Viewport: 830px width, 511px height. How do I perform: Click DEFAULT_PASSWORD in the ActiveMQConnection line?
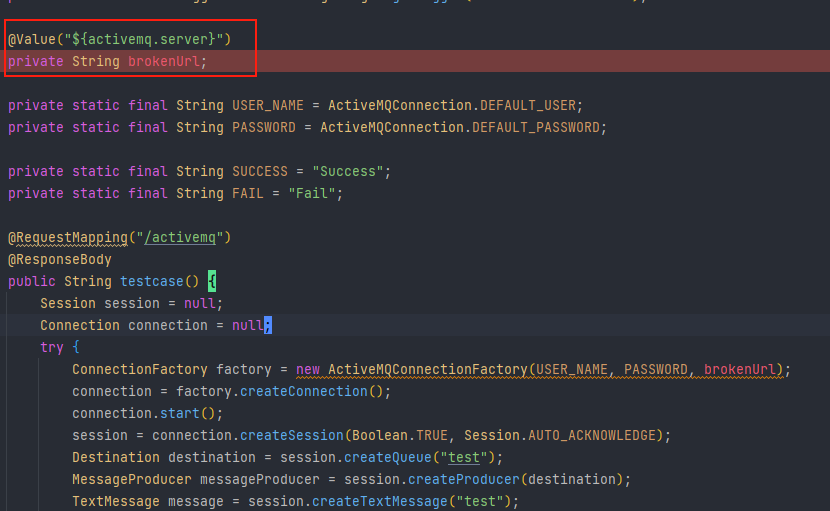coord(535,128)
